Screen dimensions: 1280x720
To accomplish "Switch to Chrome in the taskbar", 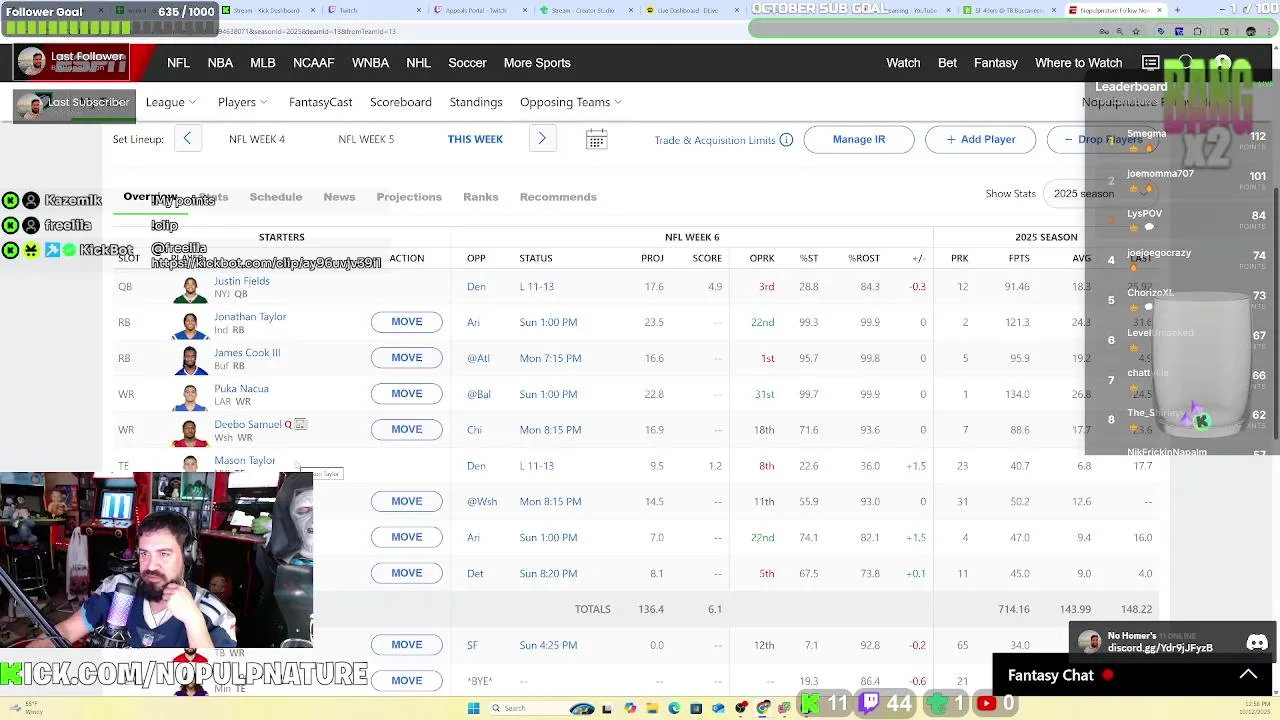I will point(763,708).
